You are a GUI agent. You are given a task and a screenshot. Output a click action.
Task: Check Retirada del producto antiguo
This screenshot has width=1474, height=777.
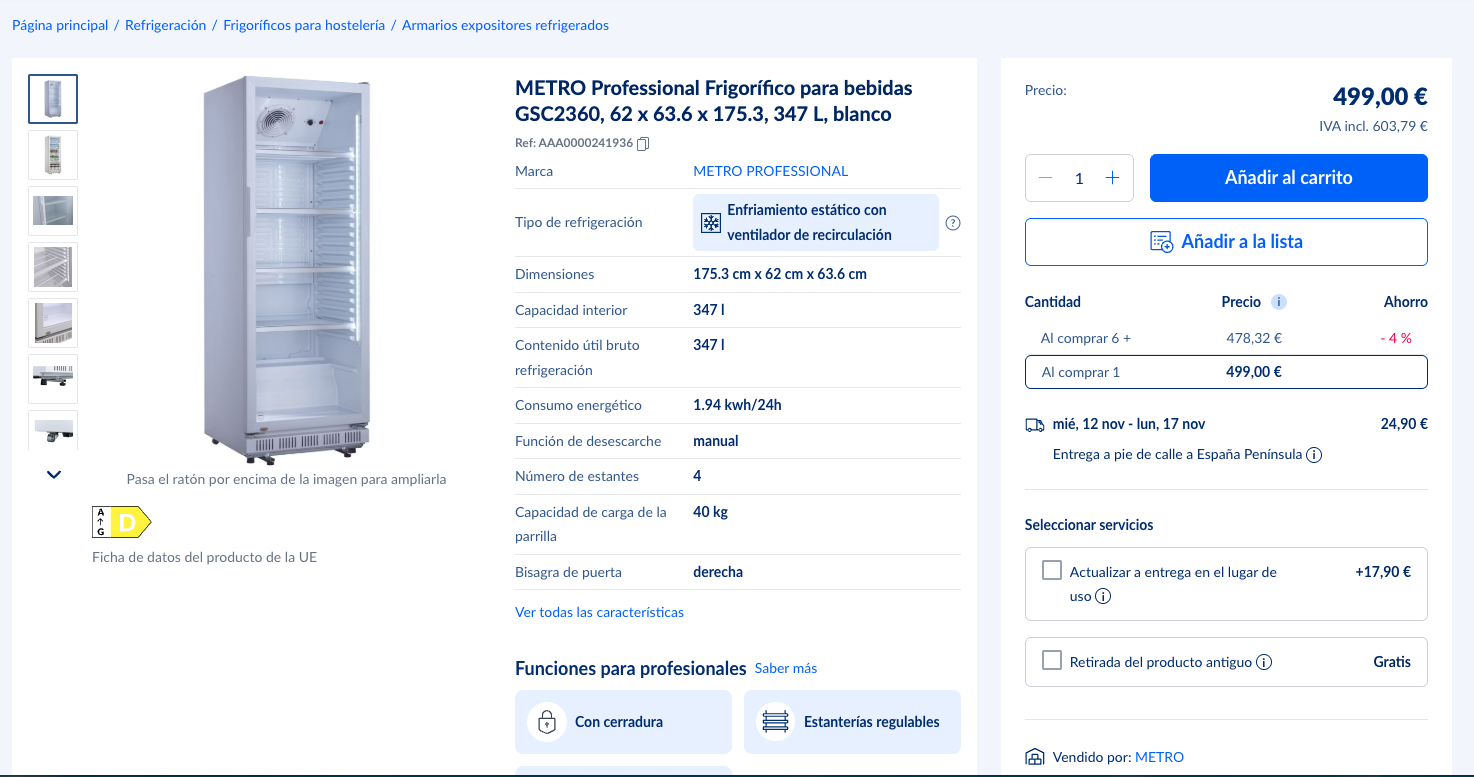tap(1051, 660)
